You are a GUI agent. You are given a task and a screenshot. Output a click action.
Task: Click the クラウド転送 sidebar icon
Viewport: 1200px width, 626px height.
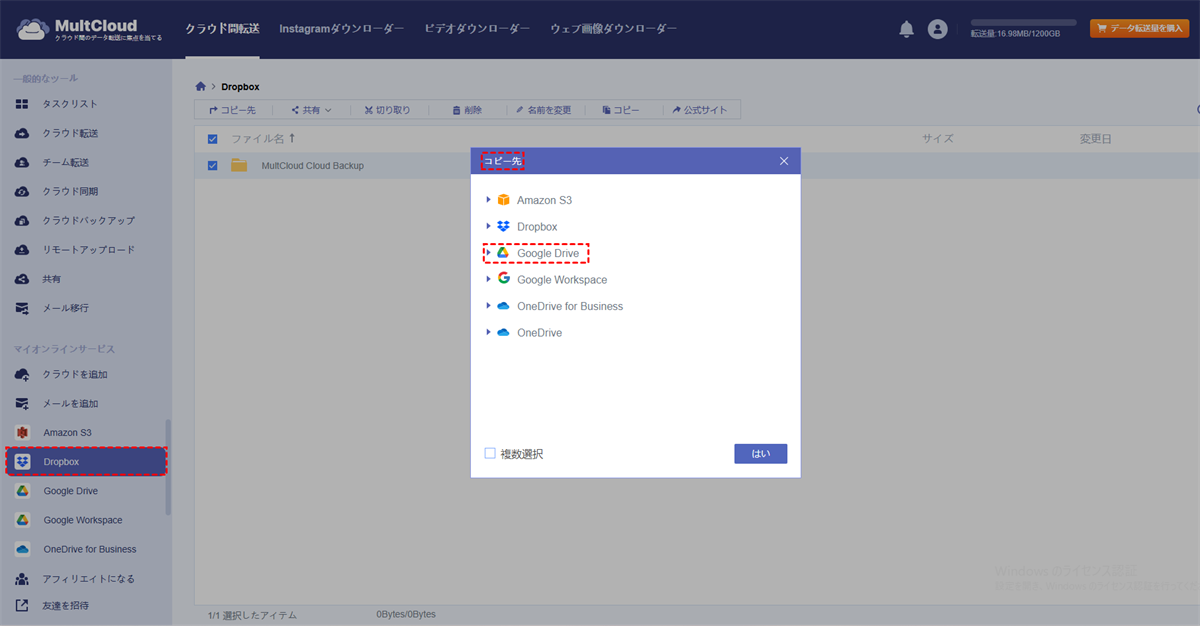tap(22, 133)
